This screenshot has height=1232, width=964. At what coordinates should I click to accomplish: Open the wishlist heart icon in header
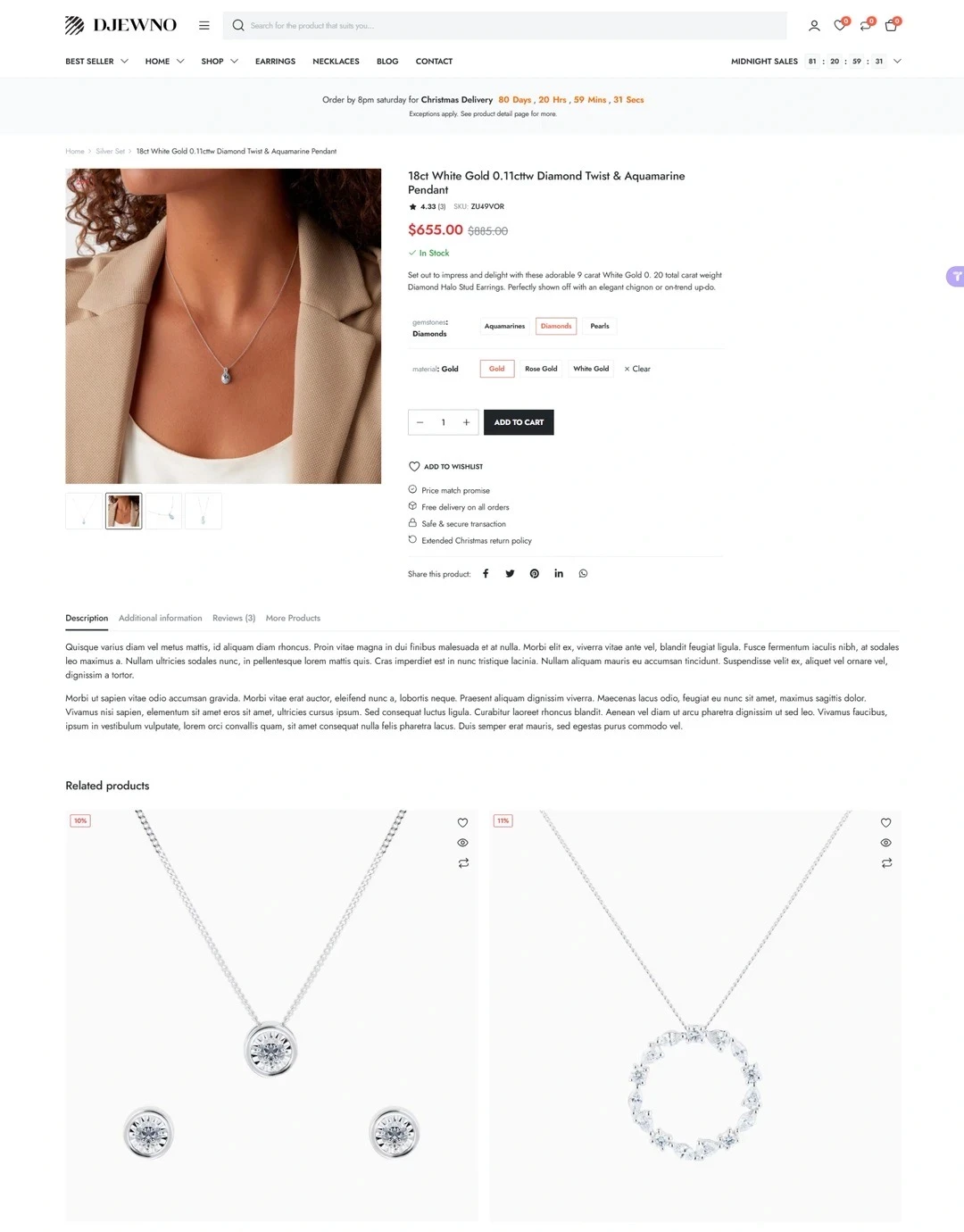(840, 26)
